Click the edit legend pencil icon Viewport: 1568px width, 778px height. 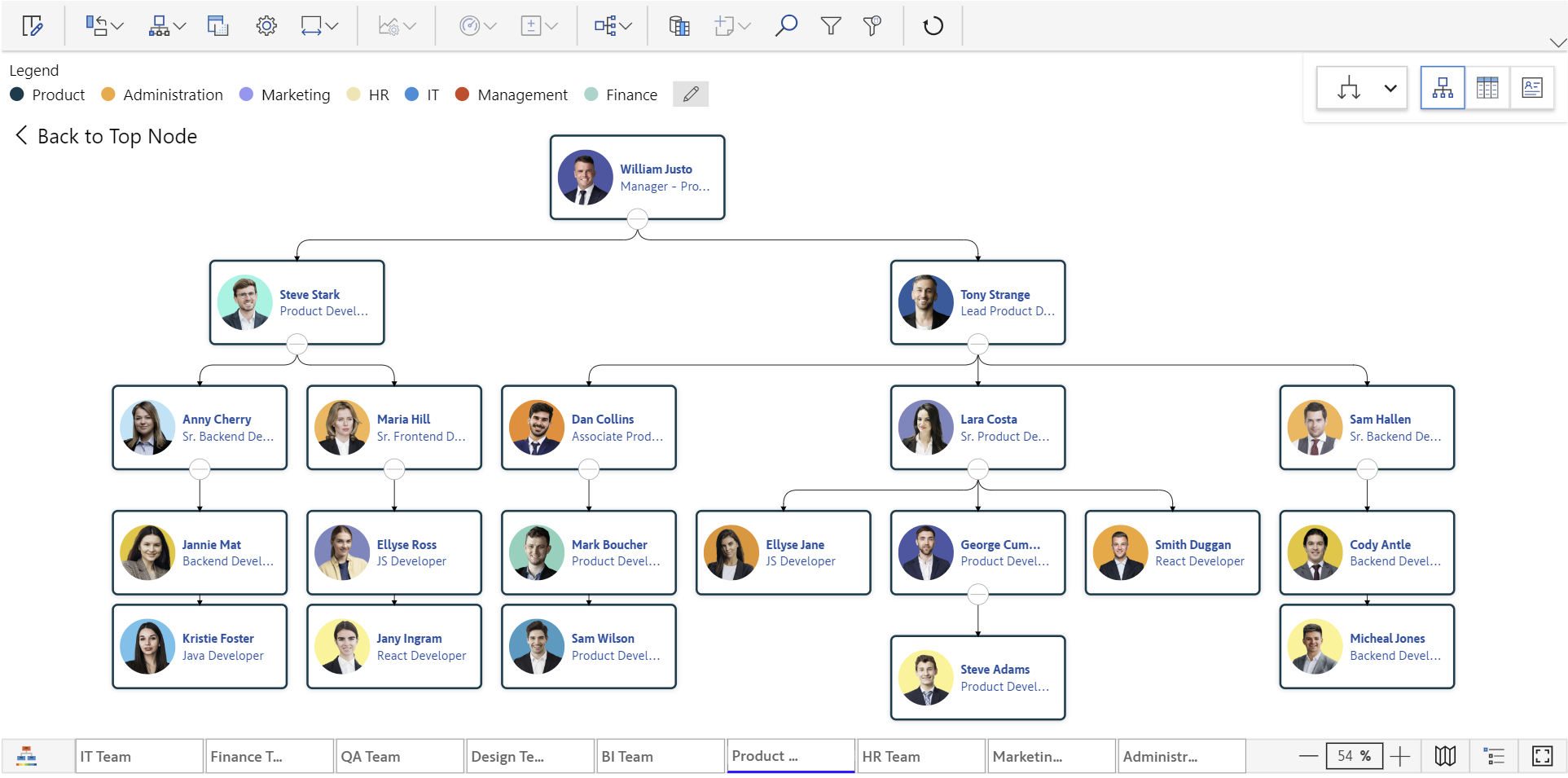point(690,95)
